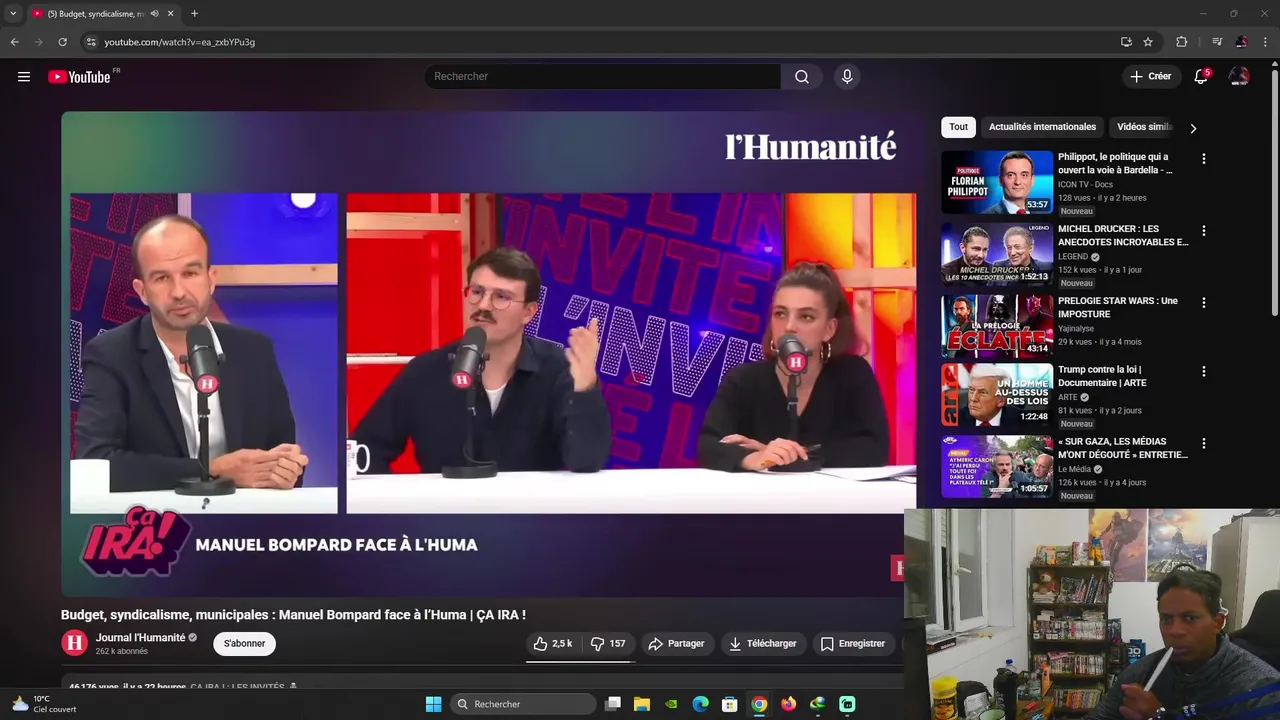Click the ICON TV - Docs channel name

pos(1085,184)
